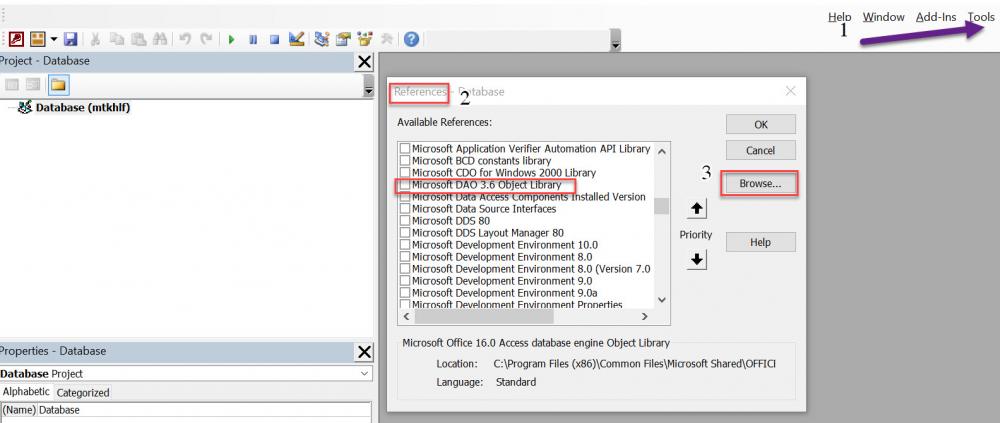This screenshot has height=423, width=1000.
Task: Check Microsoft Data Source Interfaces
Action: (405, 209)
